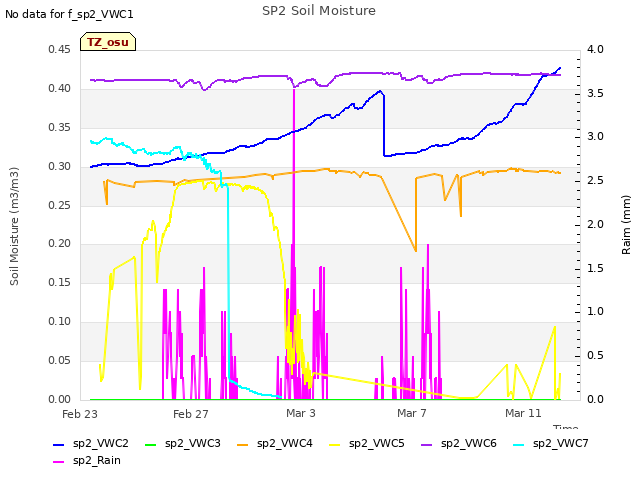The width and height of the screenshot is (640, 480).
Task: Click sp2_VWC7 legend entry
Action: click(551, 443)
